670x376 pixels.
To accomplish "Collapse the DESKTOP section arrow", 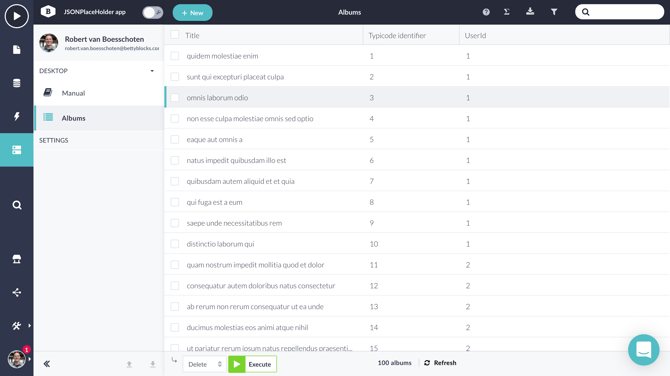I will 152,71.
